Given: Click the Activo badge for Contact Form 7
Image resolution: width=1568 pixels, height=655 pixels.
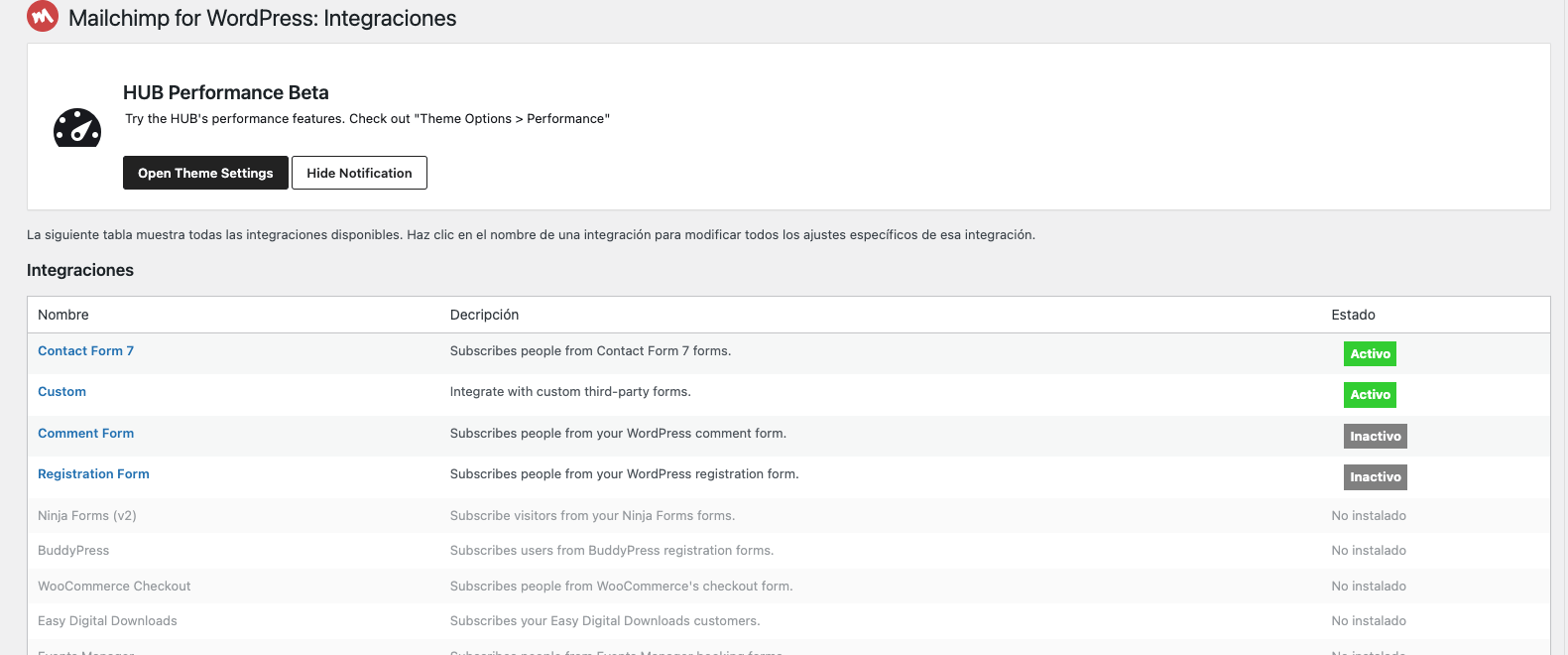Looking at the screenshot, I should (1370, 354).
